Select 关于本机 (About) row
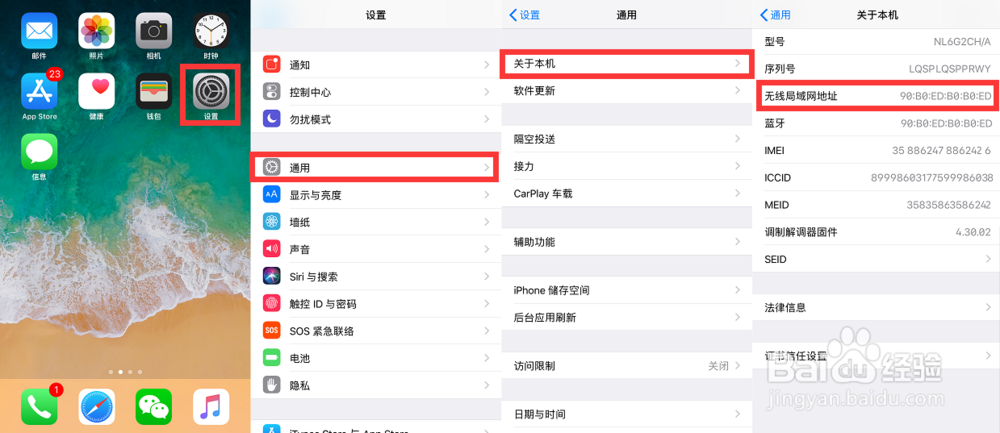Image resolution: width=1000 pixels, height=433 pixels. click(x=625, y=63)
